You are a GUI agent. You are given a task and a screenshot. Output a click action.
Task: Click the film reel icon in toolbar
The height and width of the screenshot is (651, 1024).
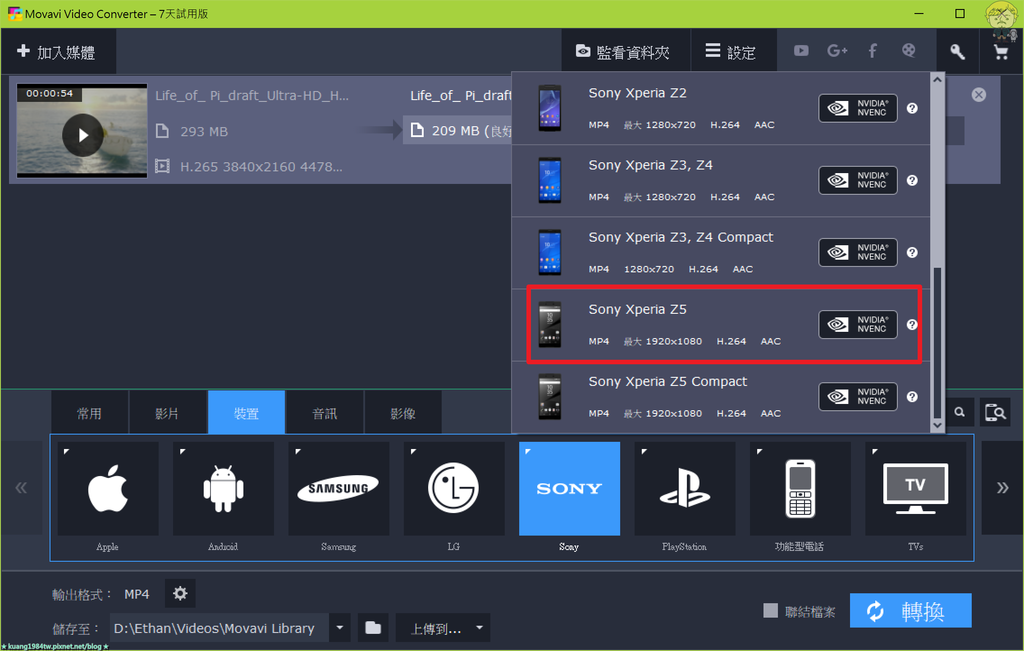click(x=908, y=51)
